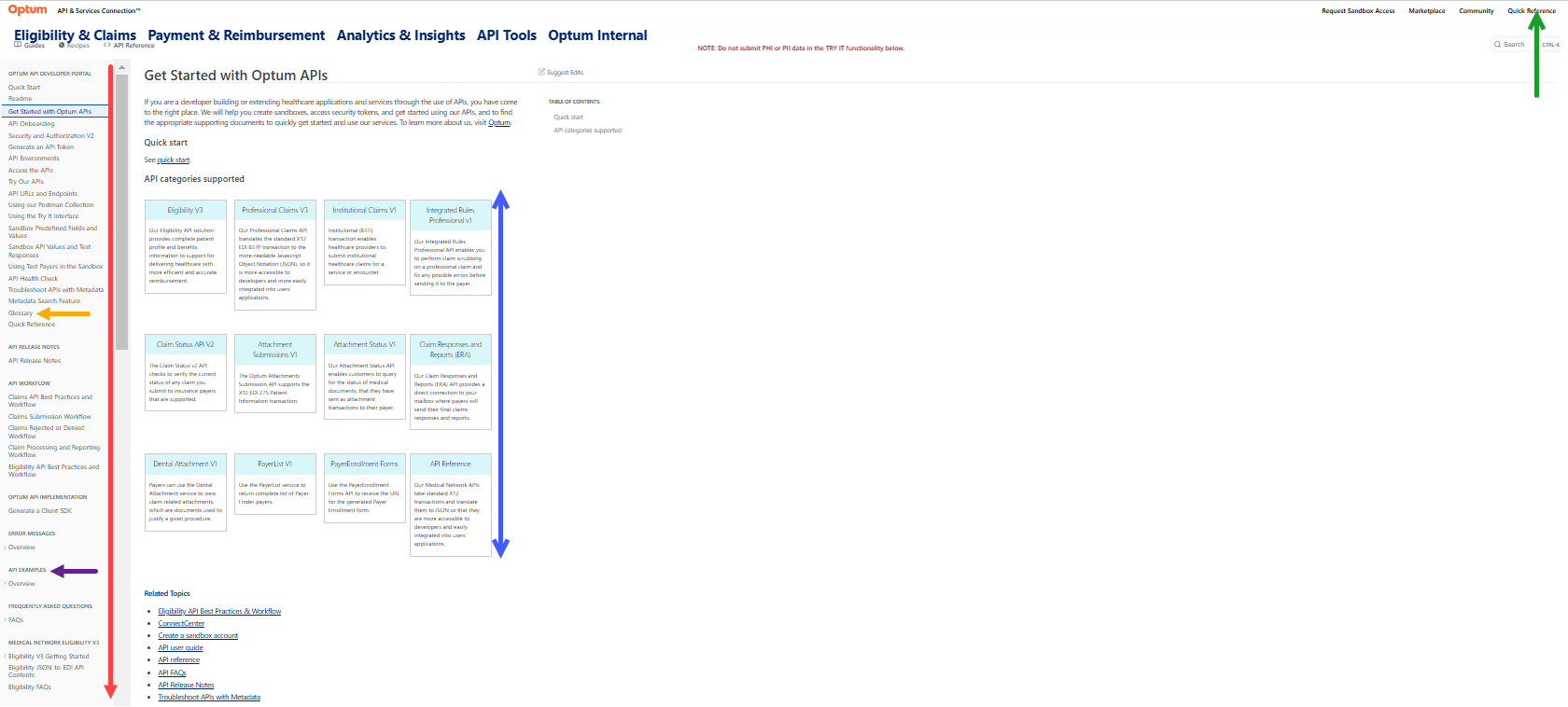Screen dimensions: 1568x707
Task: Open Claims Submission Workflow
Action: [x=49, y=417]
